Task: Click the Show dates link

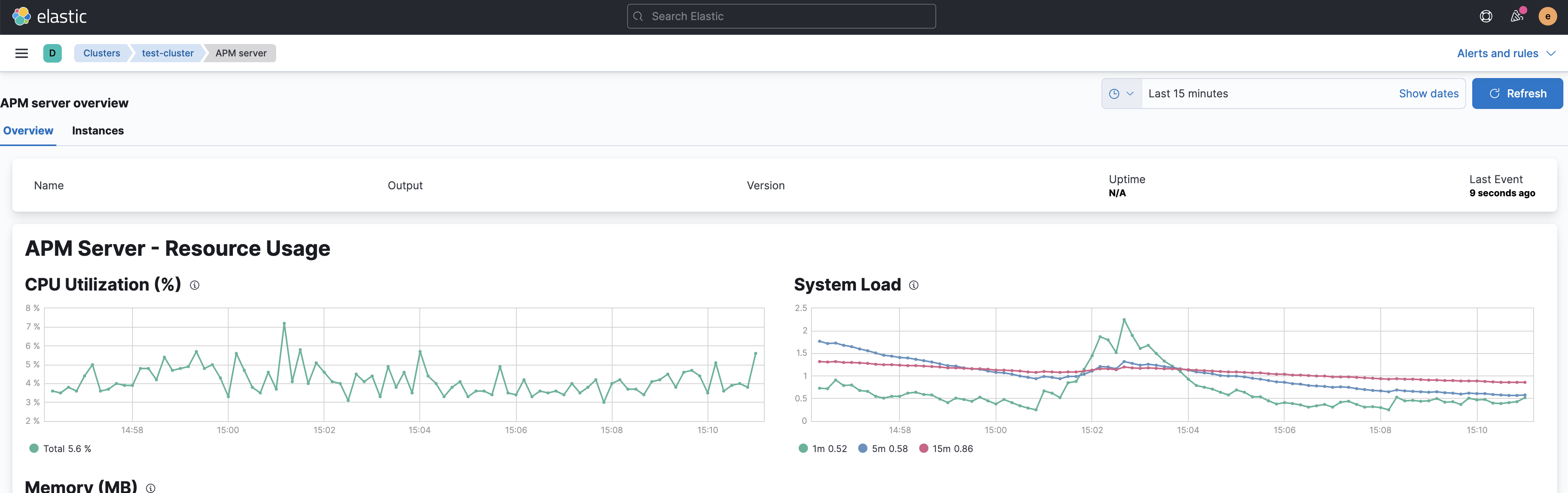Action: [x=1428, y=94]
